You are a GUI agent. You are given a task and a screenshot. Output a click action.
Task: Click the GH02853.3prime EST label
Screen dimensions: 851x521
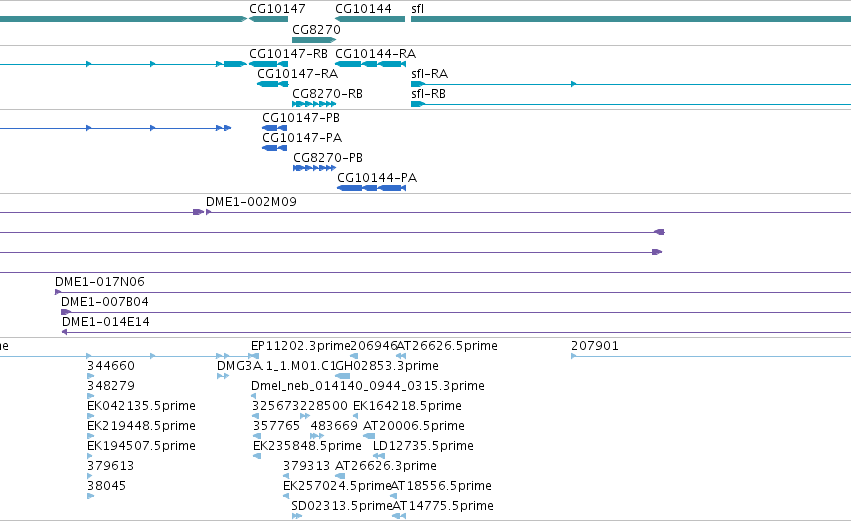387,366
